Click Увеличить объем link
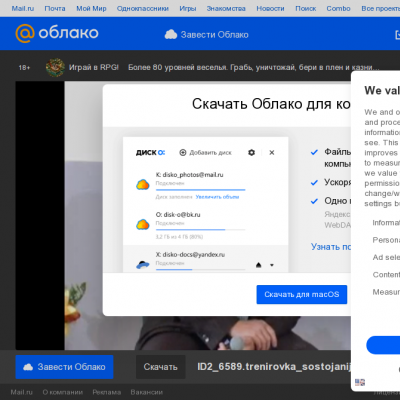The height and width of the screenshot is (400, 400). click(217, 197)
